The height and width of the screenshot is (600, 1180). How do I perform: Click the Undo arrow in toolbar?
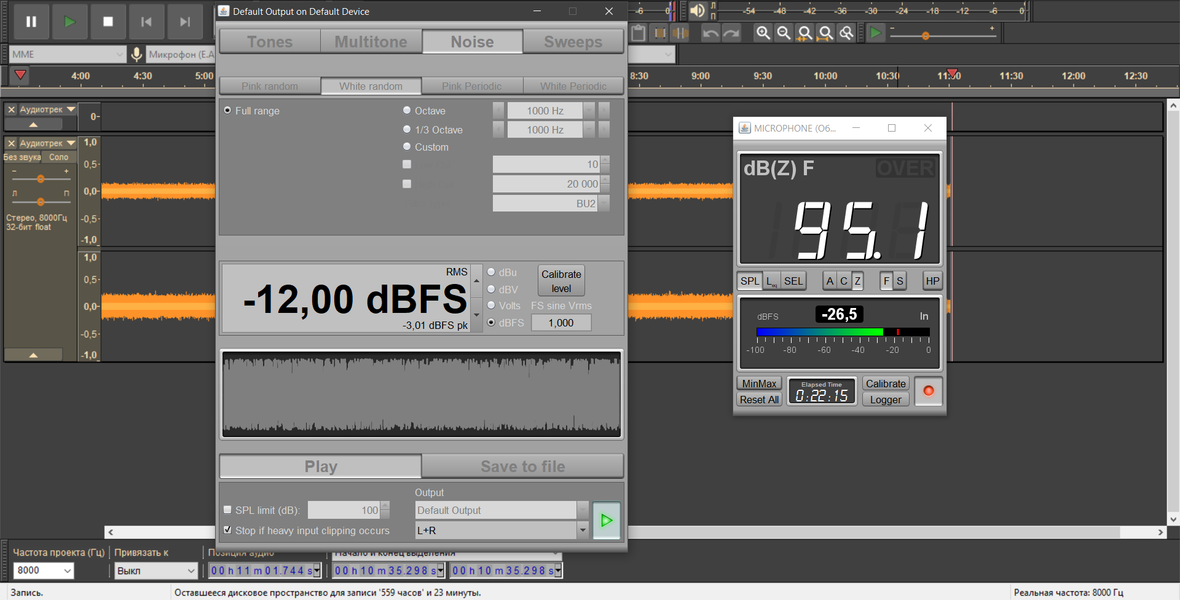(710, 33)
